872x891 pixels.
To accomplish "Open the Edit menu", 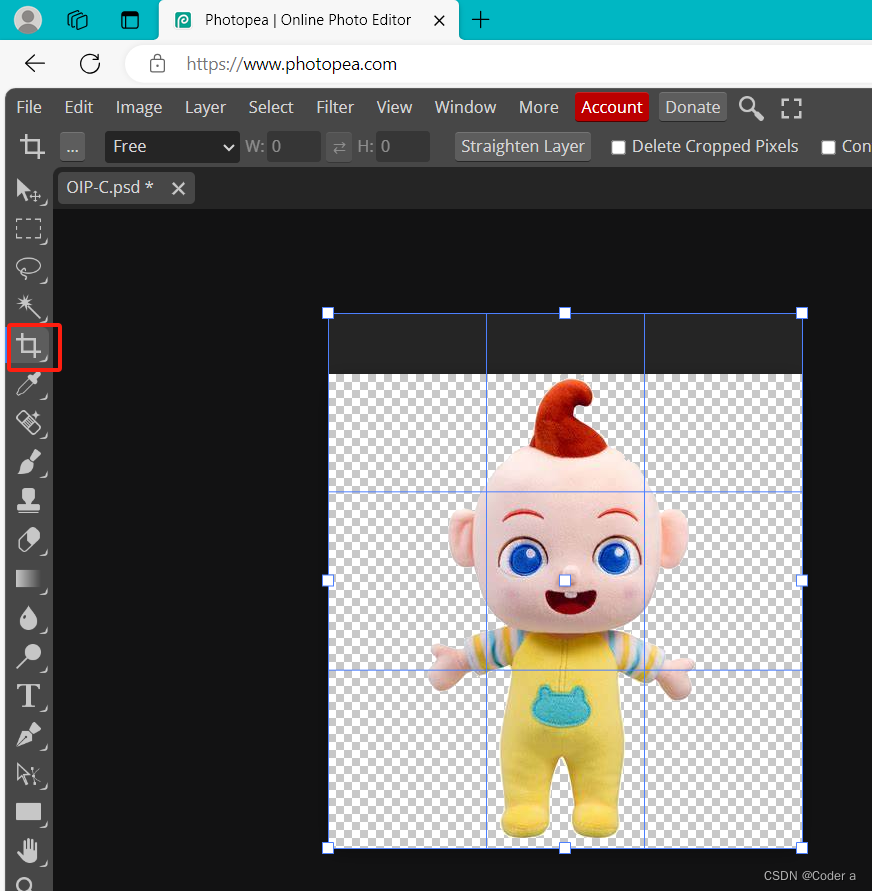I will (x=78, y=107).
